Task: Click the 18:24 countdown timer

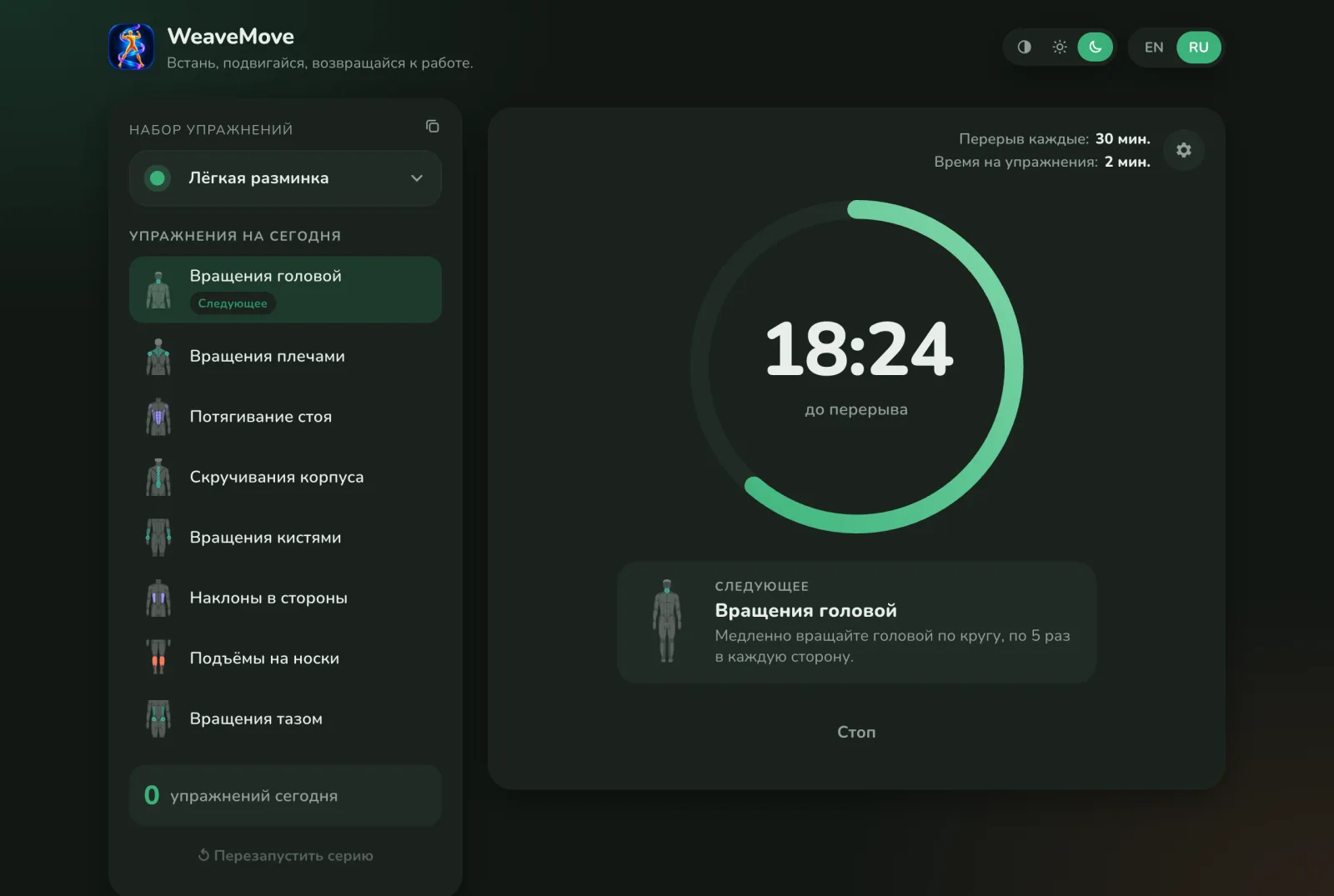Action: [859, 348]
